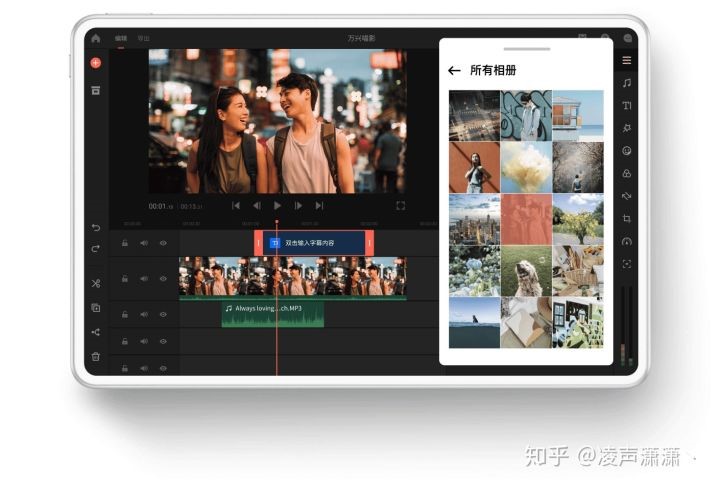Hide the subtitle track with eye icon
Image resolution: width=720 pixels, height=486 pixels.
coord(163,243)
